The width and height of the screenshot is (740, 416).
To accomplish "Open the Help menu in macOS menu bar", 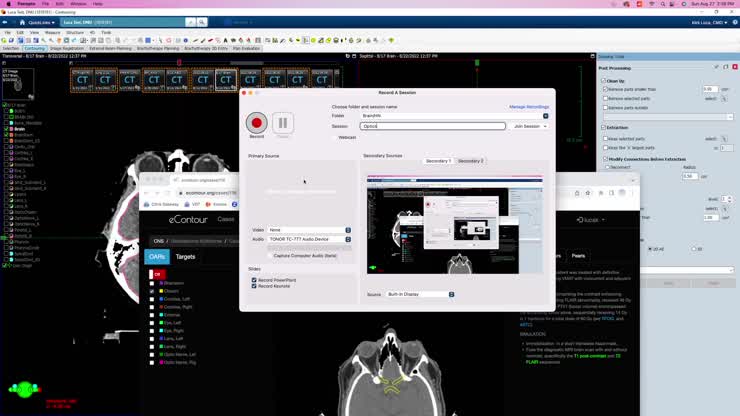I will (x=97, y=4).
